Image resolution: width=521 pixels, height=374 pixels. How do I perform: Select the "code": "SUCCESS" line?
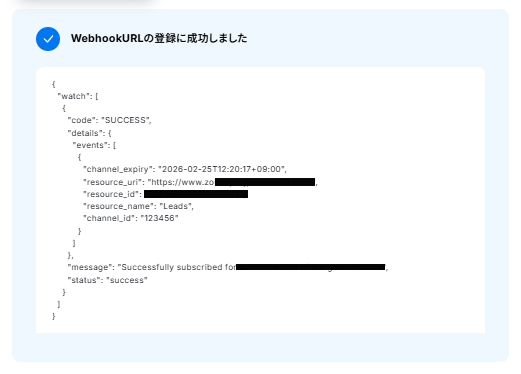click(x=109, y=120)
